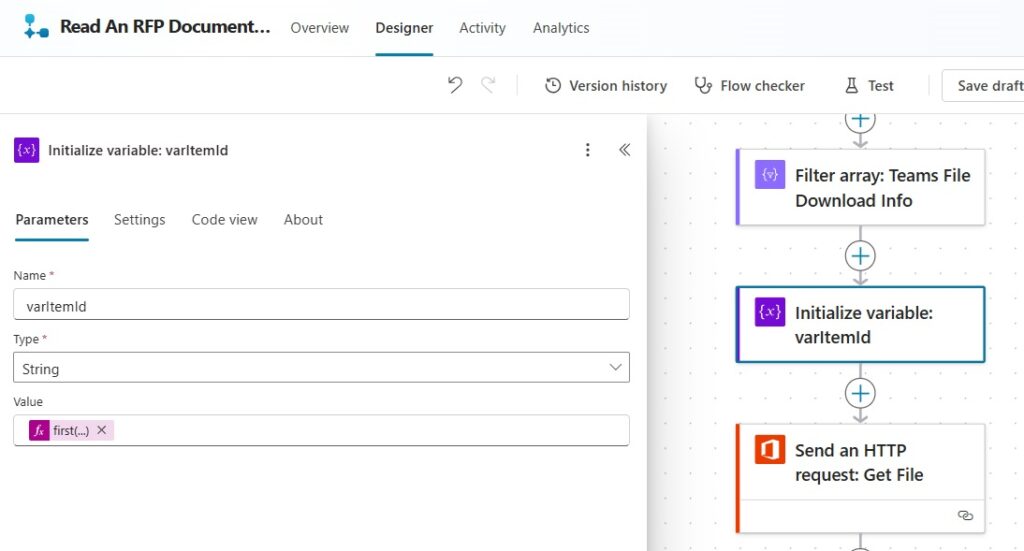Click the first(...) expression token
Viewport: 1024px width, 551px height.
pos(71,430)
